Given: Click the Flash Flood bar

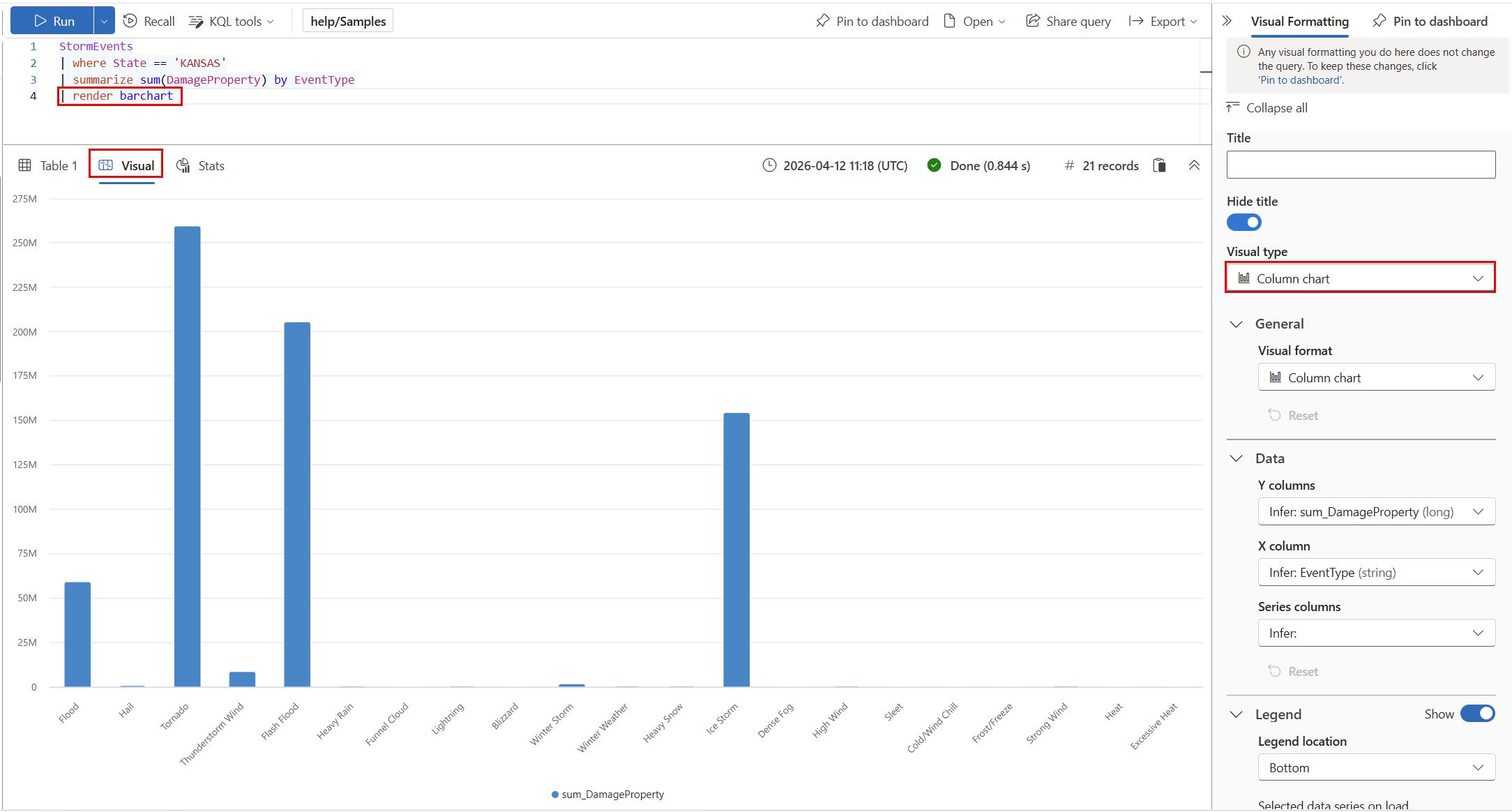Looking at the screenshot, I should pyautogui.click(x=297, y=504).
